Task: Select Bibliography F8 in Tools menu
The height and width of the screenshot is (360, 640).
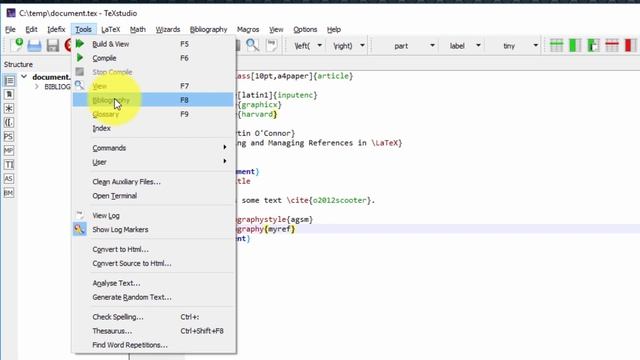Action: [153, 100]
